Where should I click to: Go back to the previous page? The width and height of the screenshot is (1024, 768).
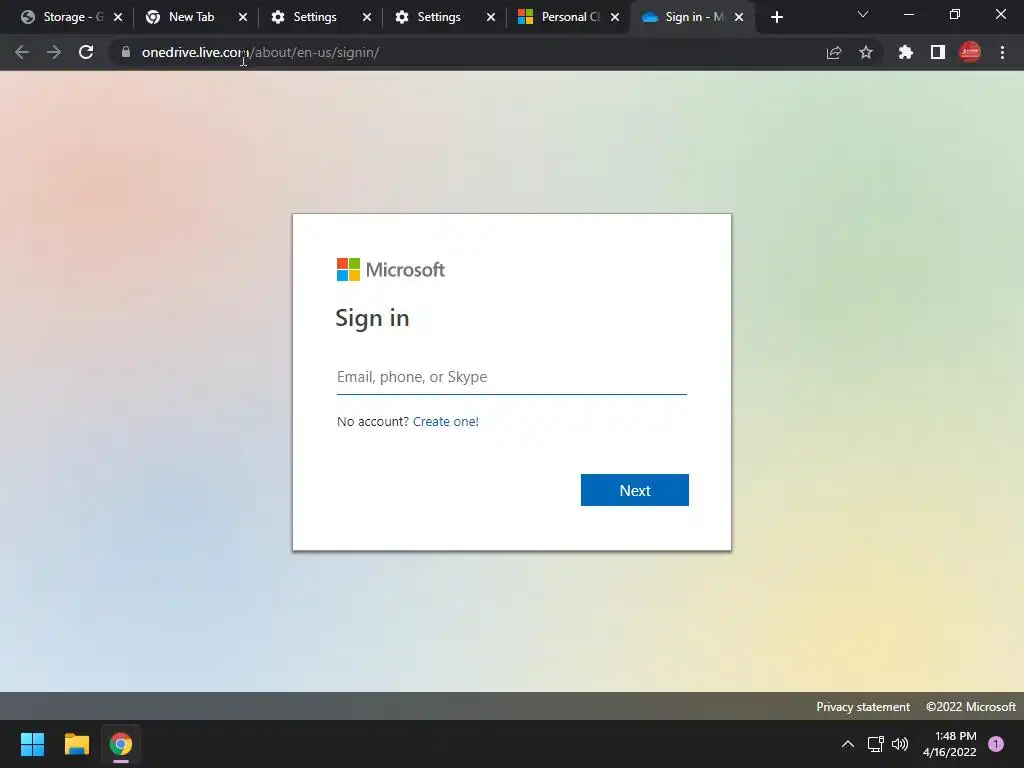coord(22,52)
